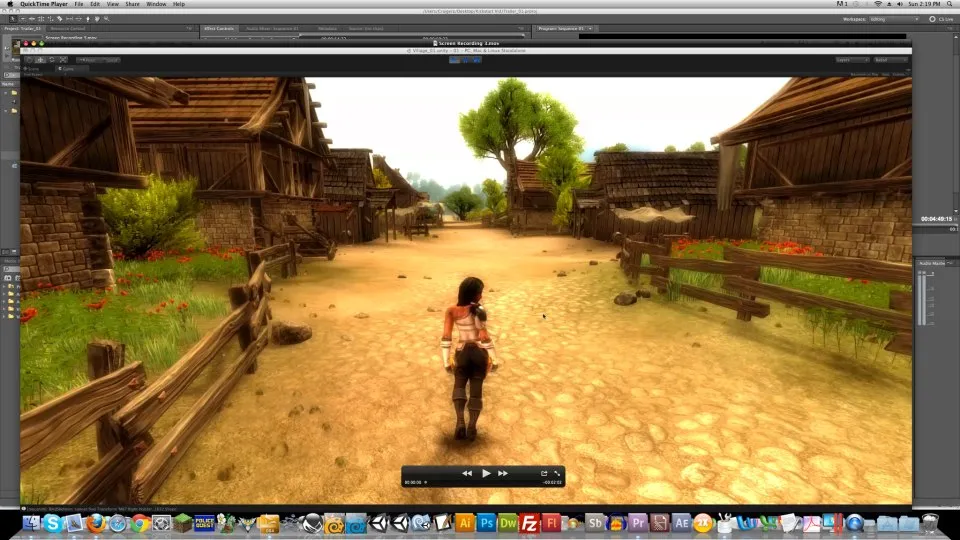The image size is (960, 540).
Task: Open FileZilla from the Dock
Action: tap(530, 522)
